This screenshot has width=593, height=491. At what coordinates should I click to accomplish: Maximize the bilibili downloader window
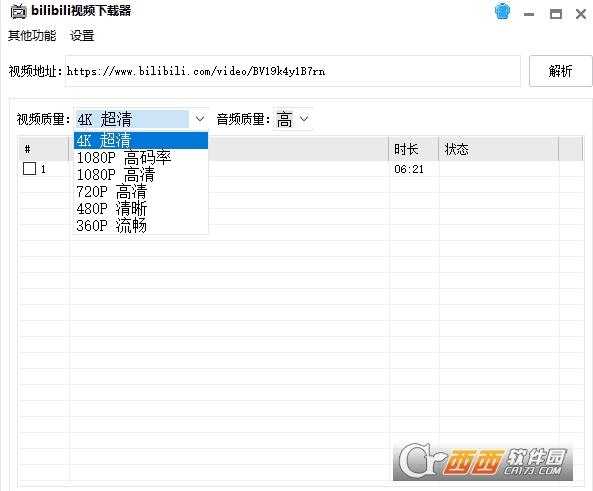tap(556, 14)
